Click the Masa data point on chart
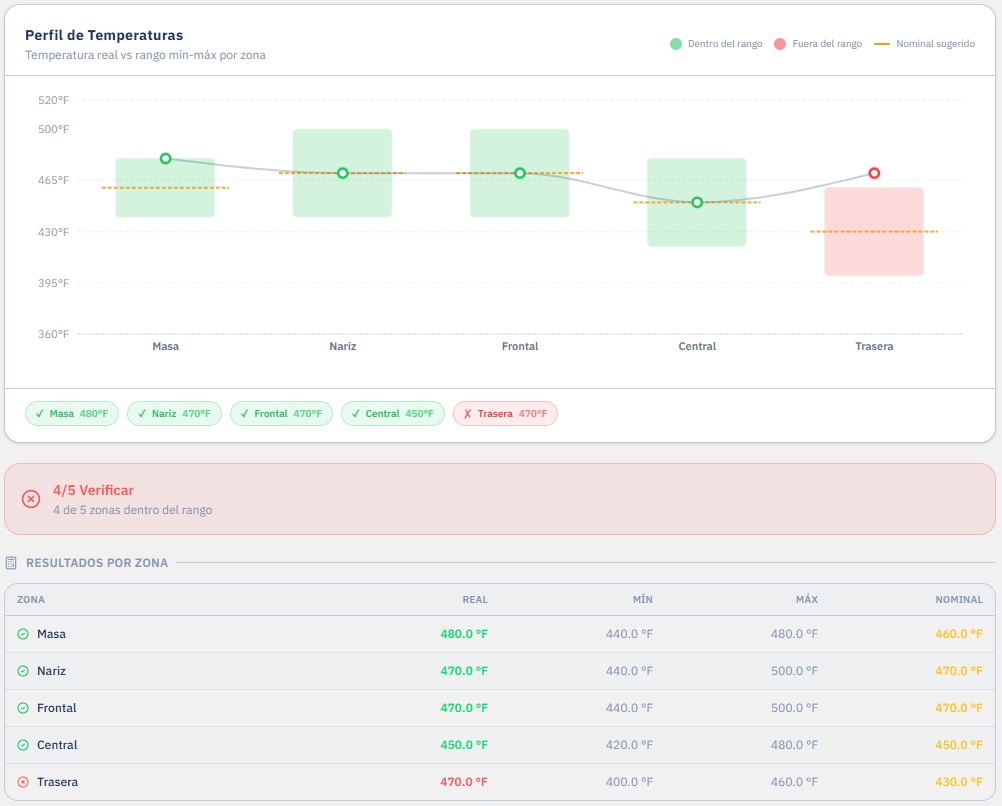 click(166, 159)
